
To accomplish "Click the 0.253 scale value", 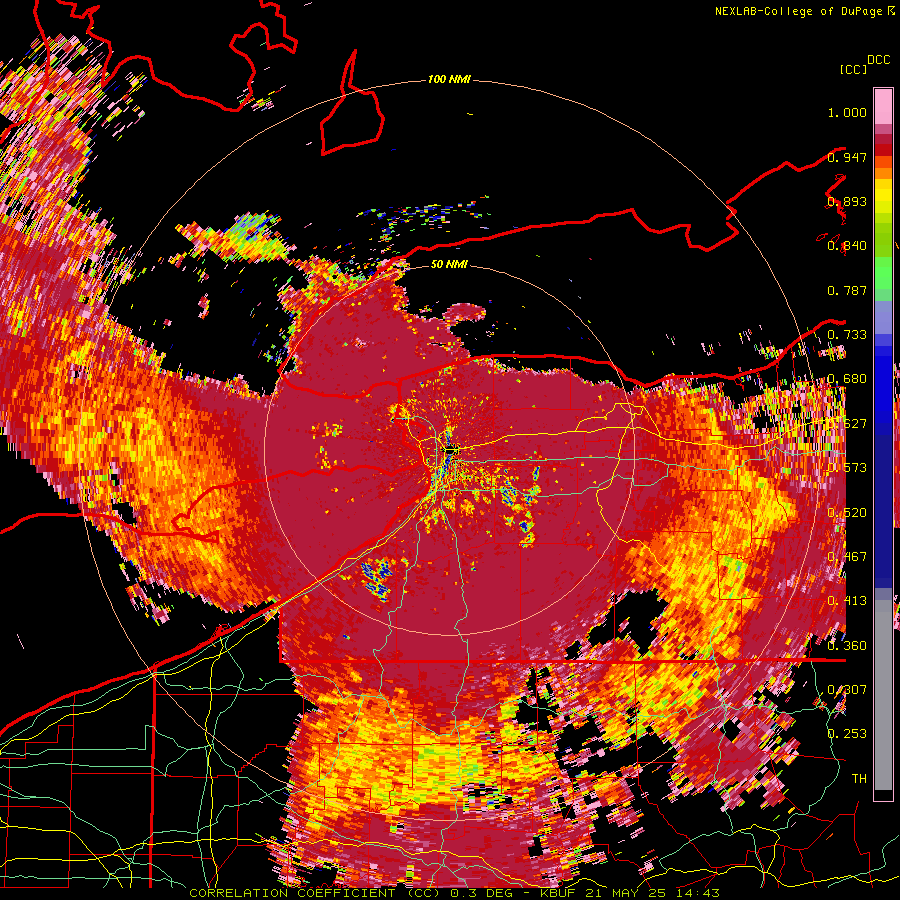I will click(847, 734).
